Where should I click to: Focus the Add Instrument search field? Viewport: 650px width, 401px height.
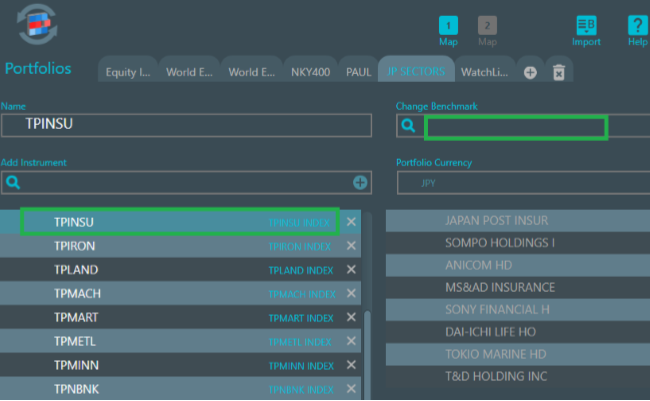186,182
